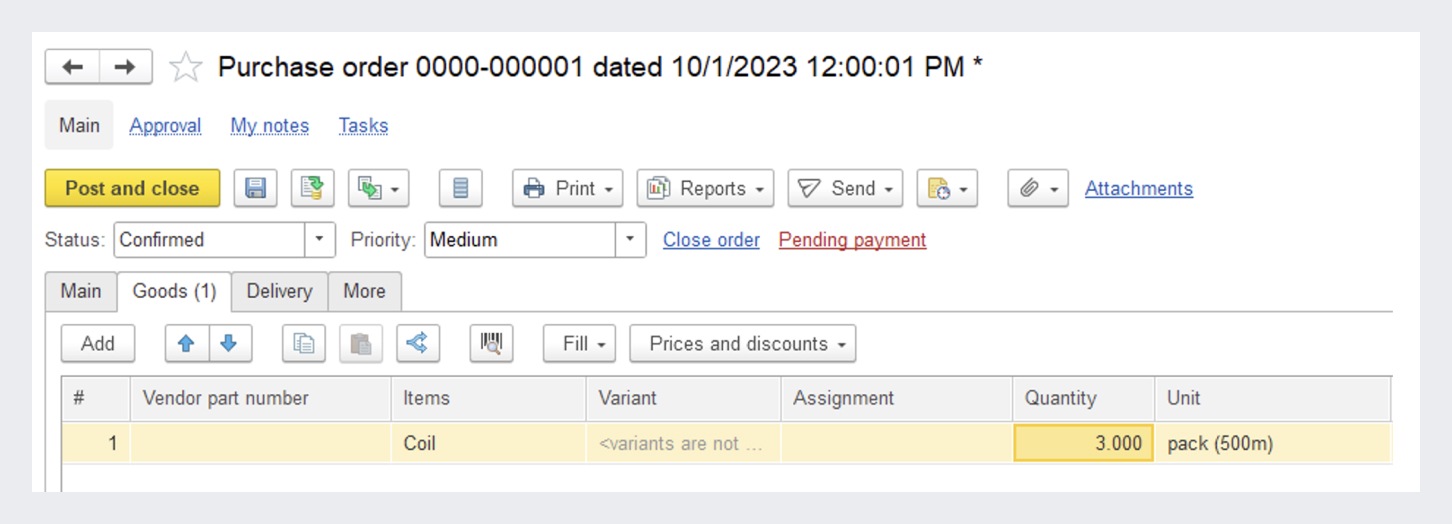Click the post document icon
This screenshot has width=1452, height=524.
point(313,188)
